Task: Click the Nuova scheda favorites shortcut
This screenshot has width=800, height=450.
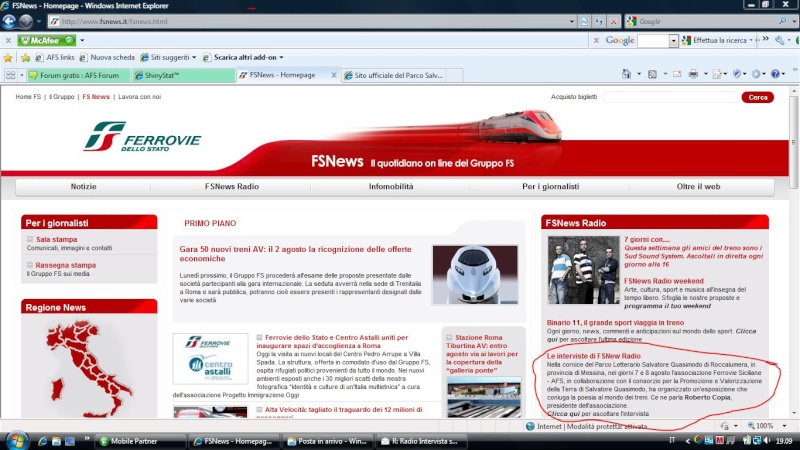Action: [x=107, y=58]
